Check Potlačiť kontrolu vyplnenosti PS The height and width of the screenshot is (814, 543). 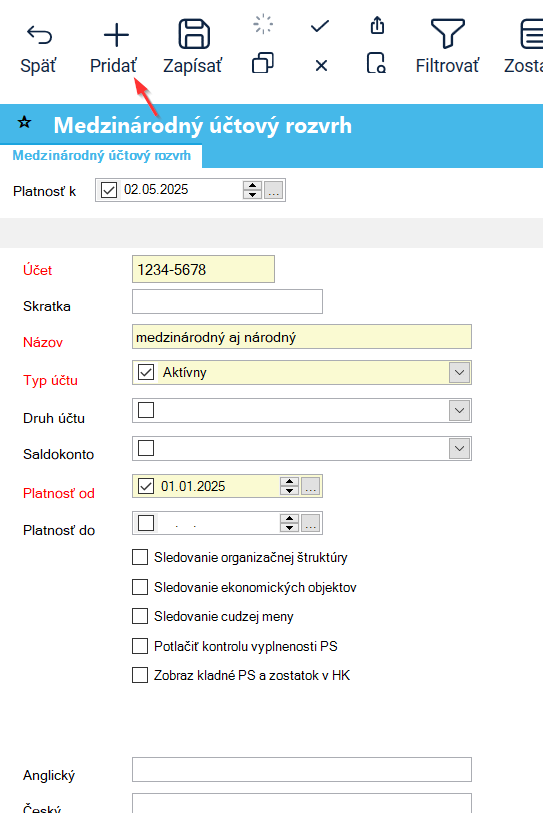pos(140,646)
